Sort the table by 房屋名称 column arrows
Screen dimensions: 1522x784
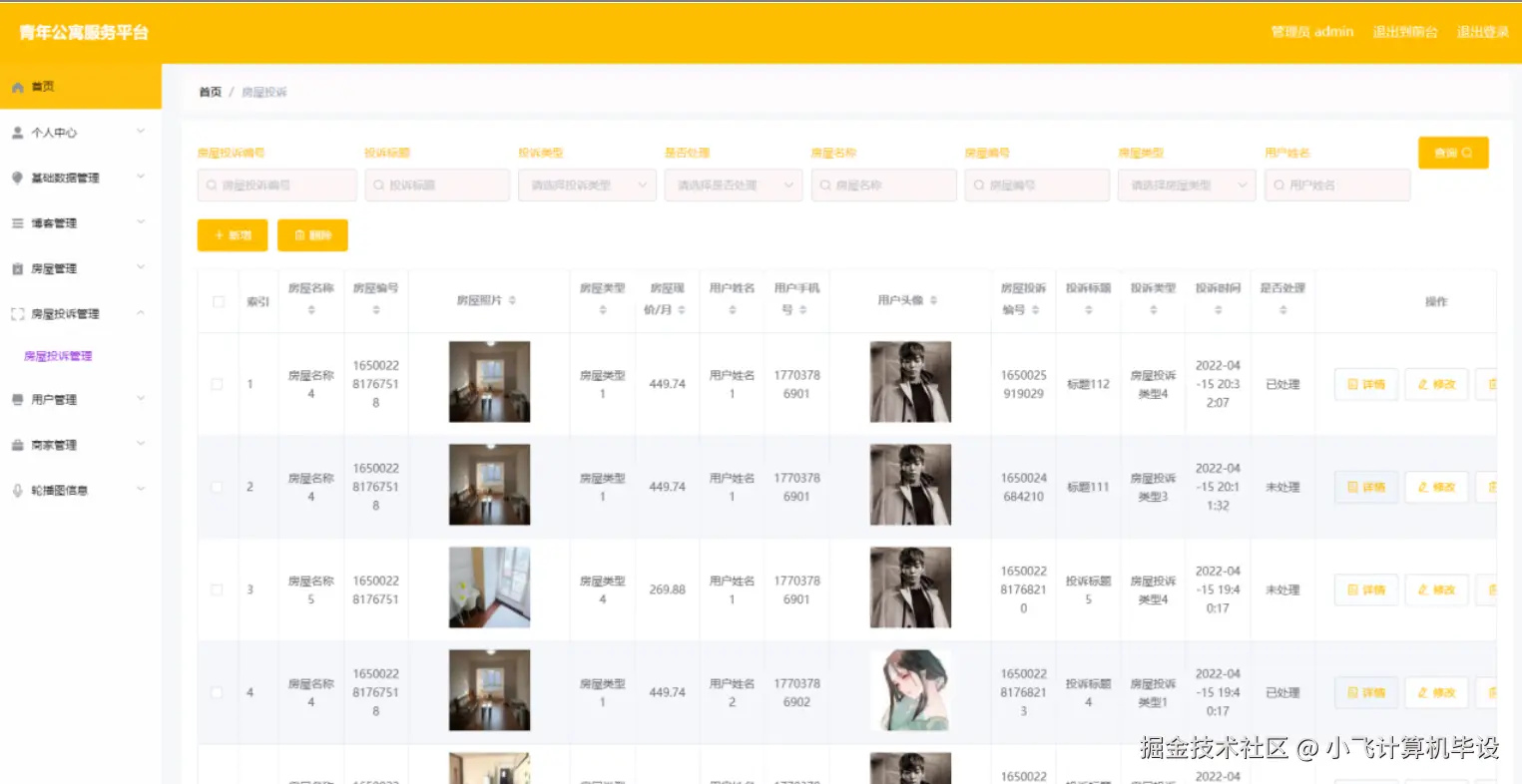click(311, 310)
